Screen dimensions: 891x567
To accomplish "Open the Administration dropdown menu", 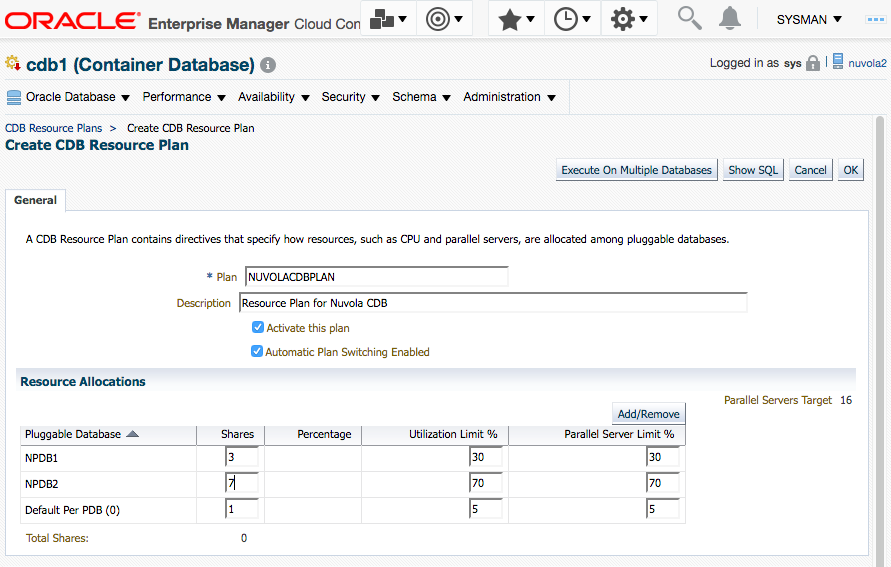I will tap(509, 97).
